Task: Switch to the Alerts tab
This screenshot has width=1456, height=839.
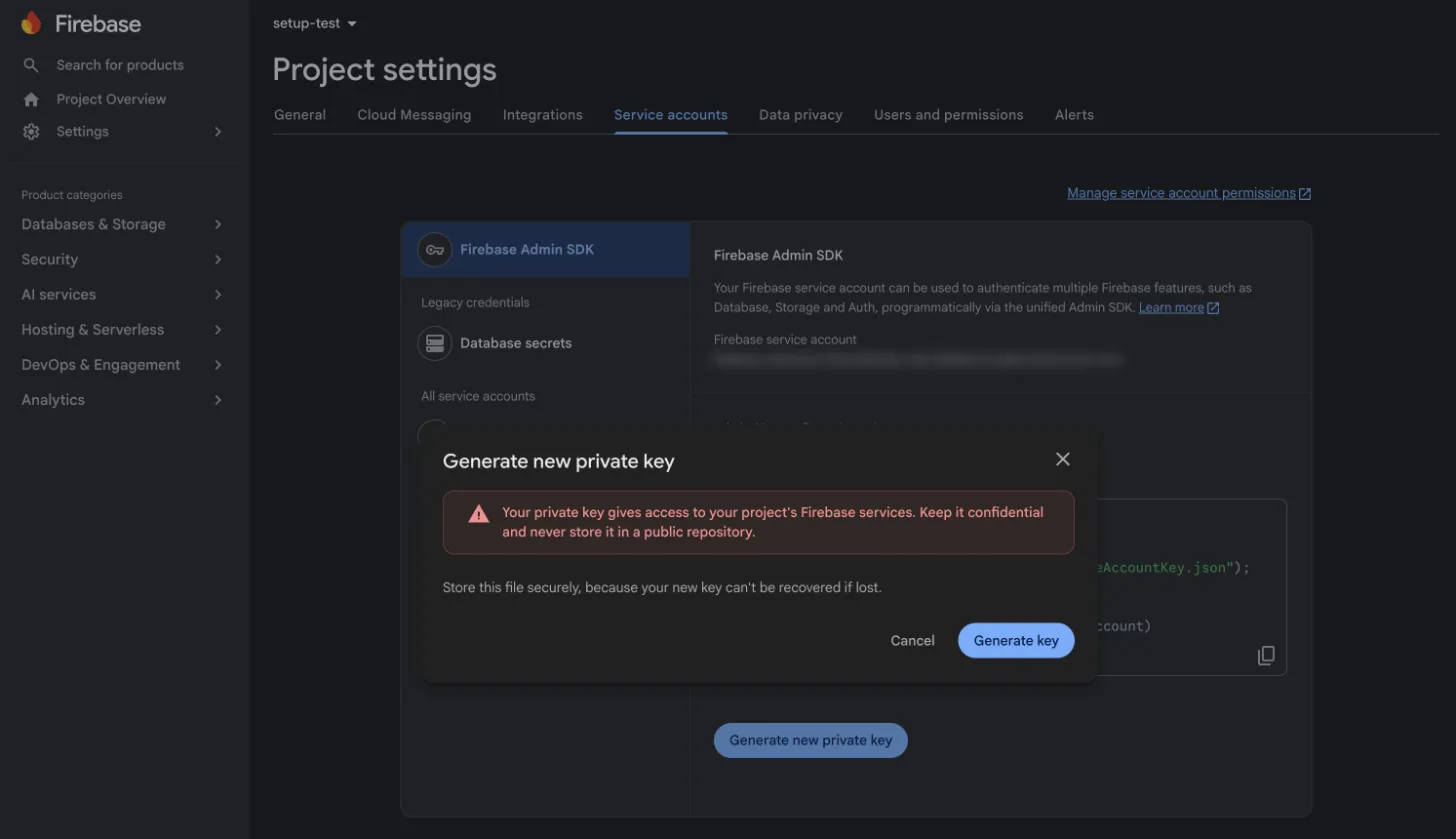Action: click(x=1074, y=115)
